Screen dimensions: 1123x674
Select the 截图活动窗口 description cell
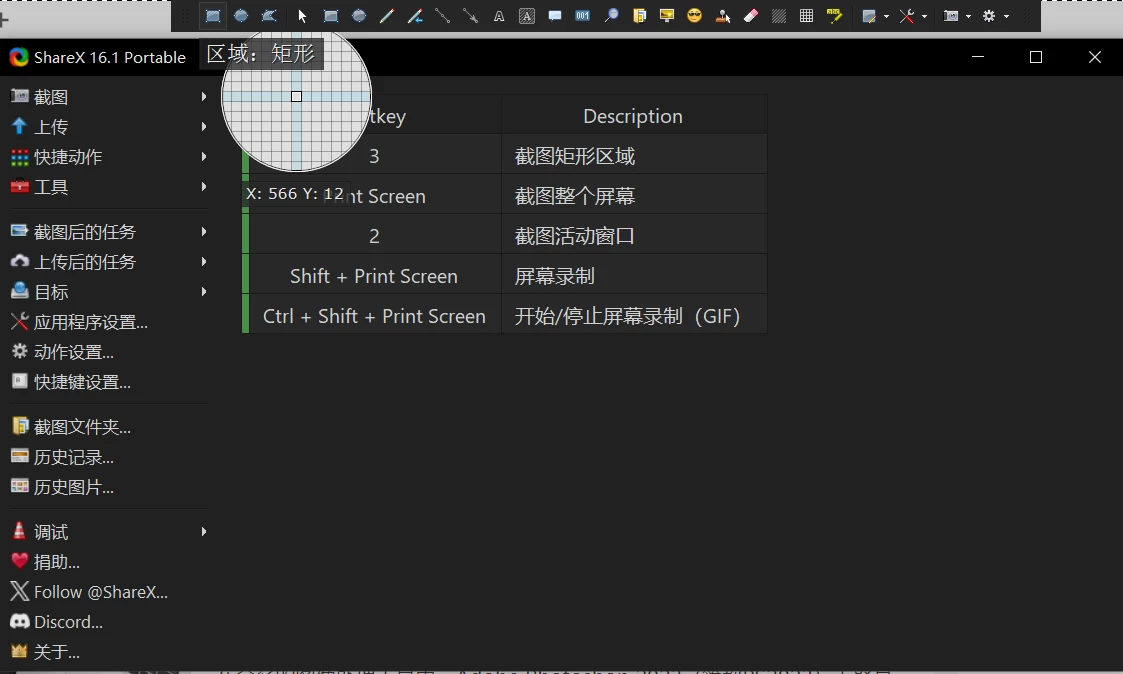click(634, 236)
